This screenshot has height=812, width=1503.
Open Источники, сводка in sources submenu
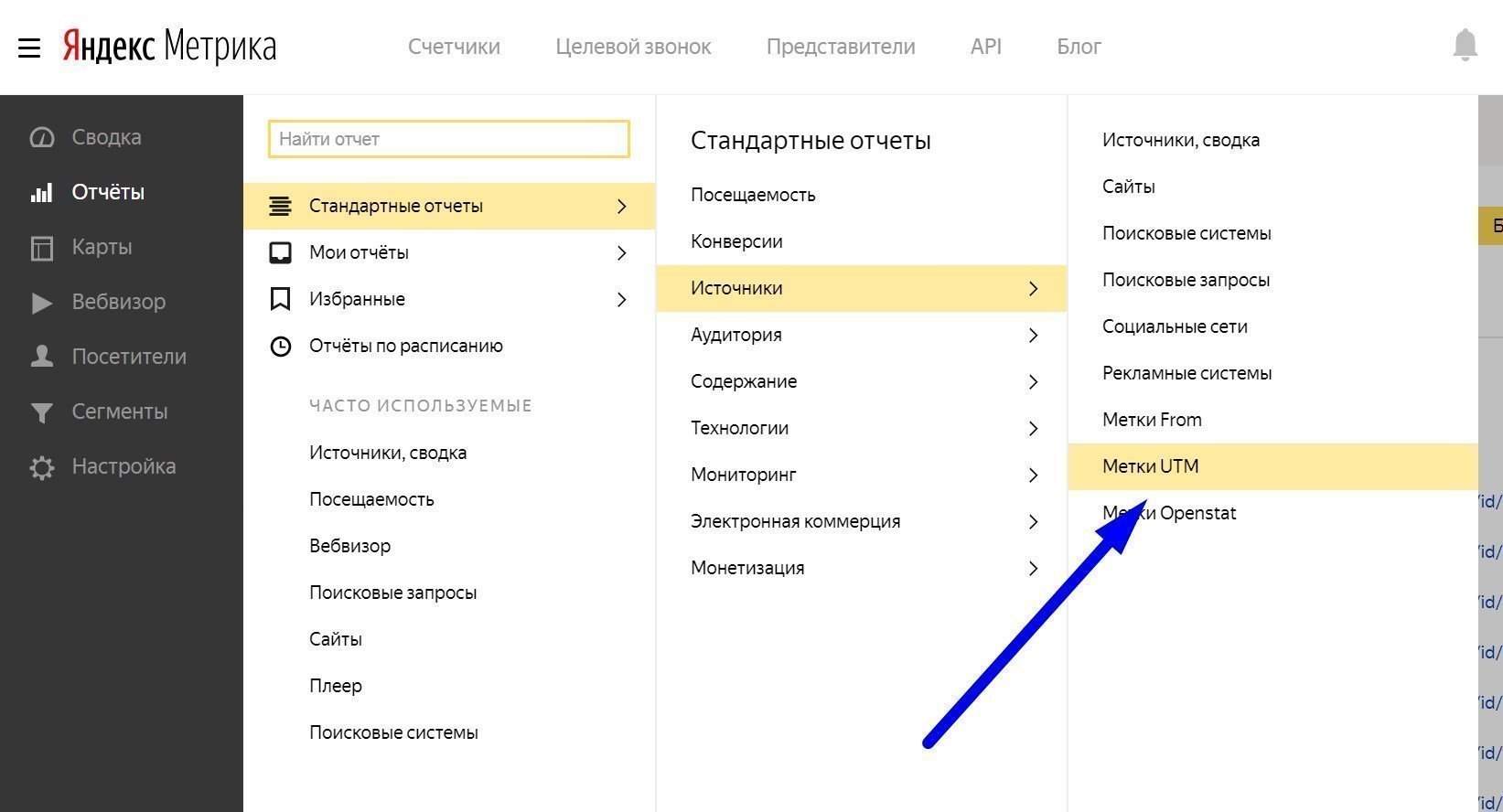pyautogui.click(x=1181, y=140)
